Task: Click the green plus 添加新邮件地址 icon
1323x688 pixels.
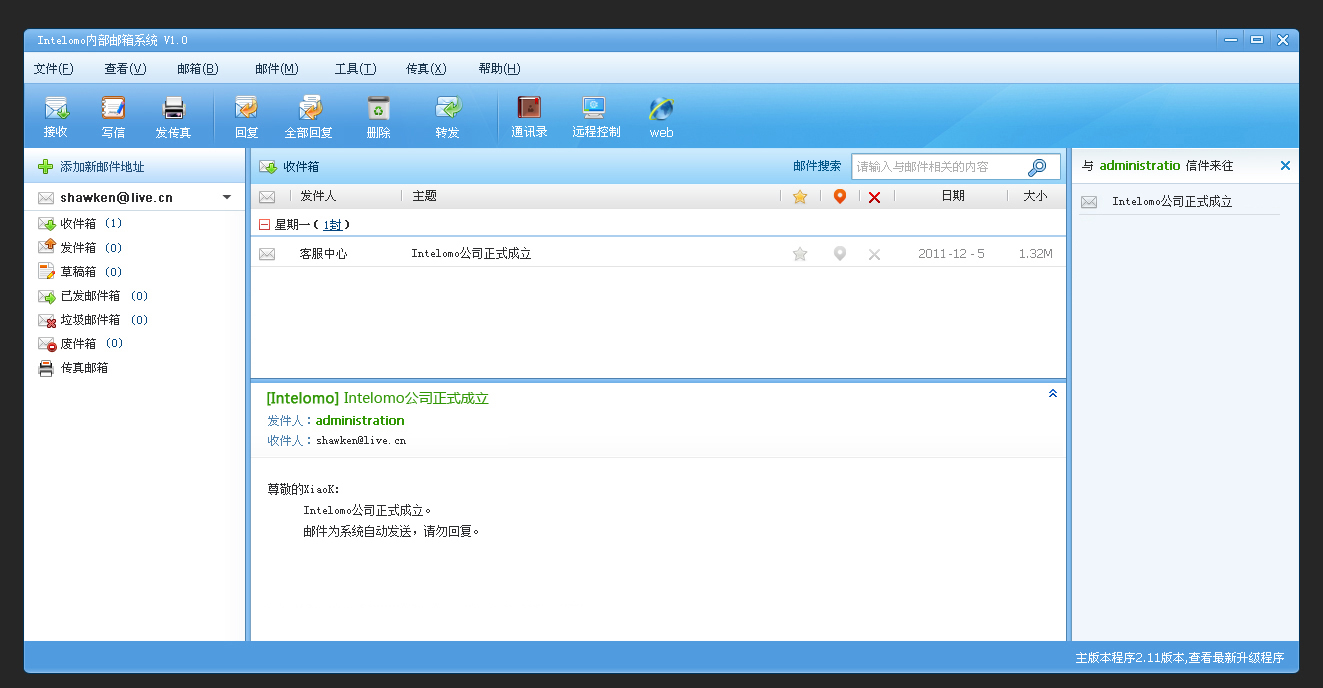Action: [x=45, y=167]
